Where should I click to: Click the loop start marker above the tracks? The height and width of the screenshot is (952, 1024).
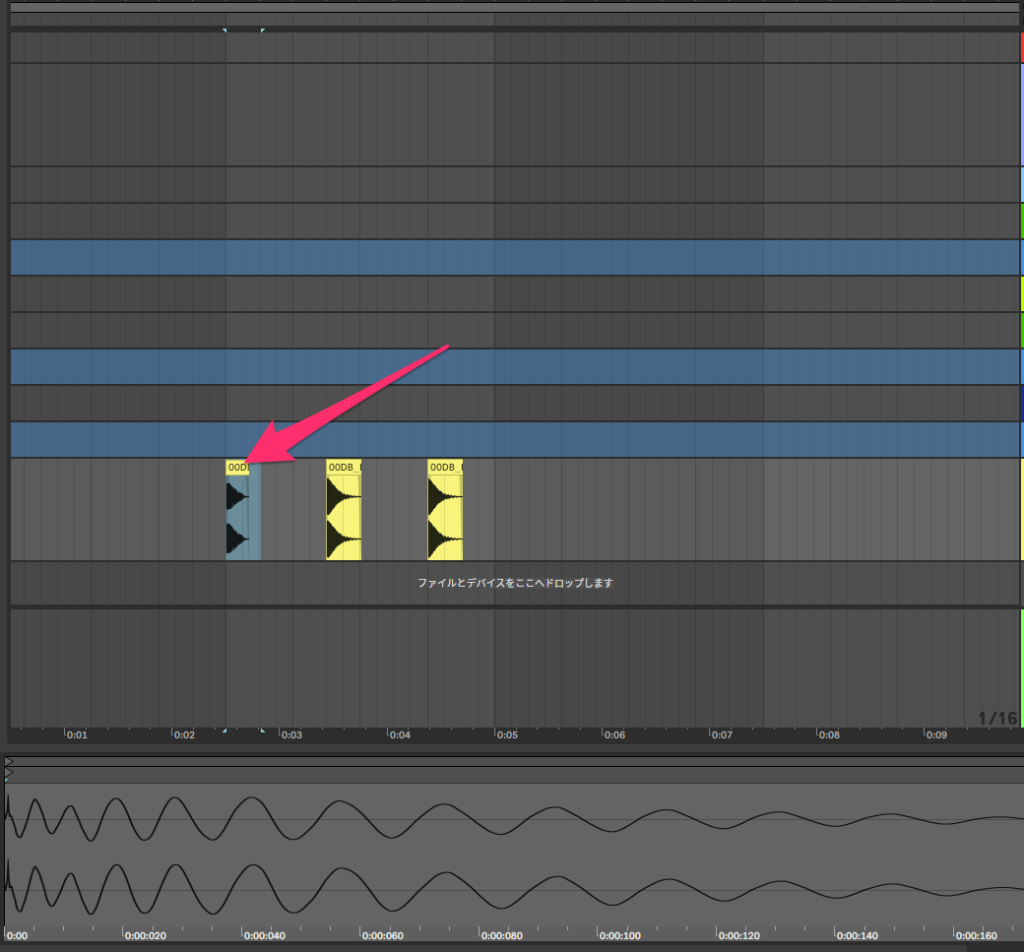(x=225, y=31)
